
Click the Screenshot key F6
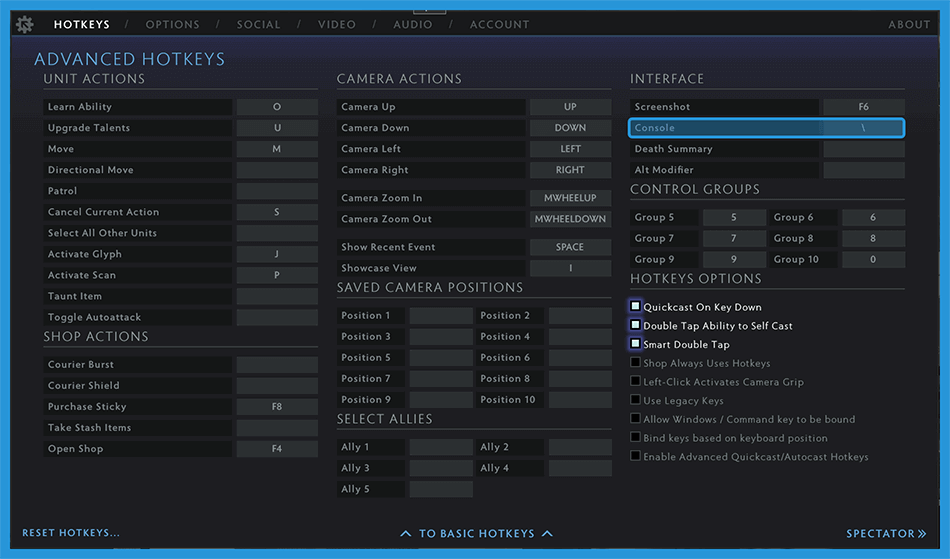click(864, 107)
